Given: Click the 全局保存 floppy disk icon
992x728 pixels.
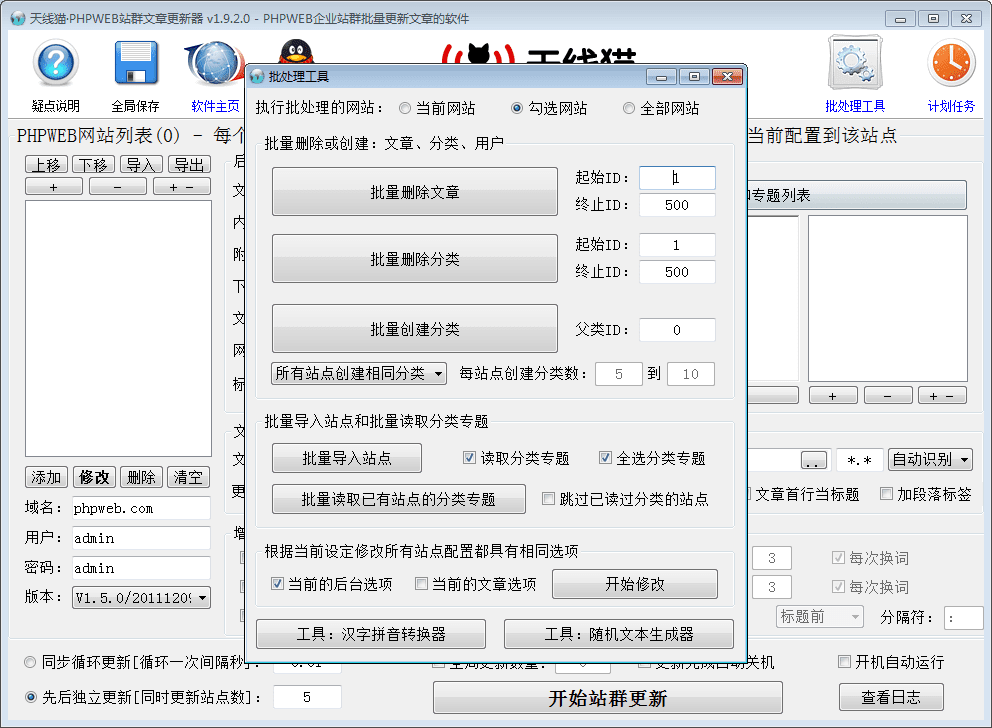Looking at the screenshot, I should [x=135, y=63].
